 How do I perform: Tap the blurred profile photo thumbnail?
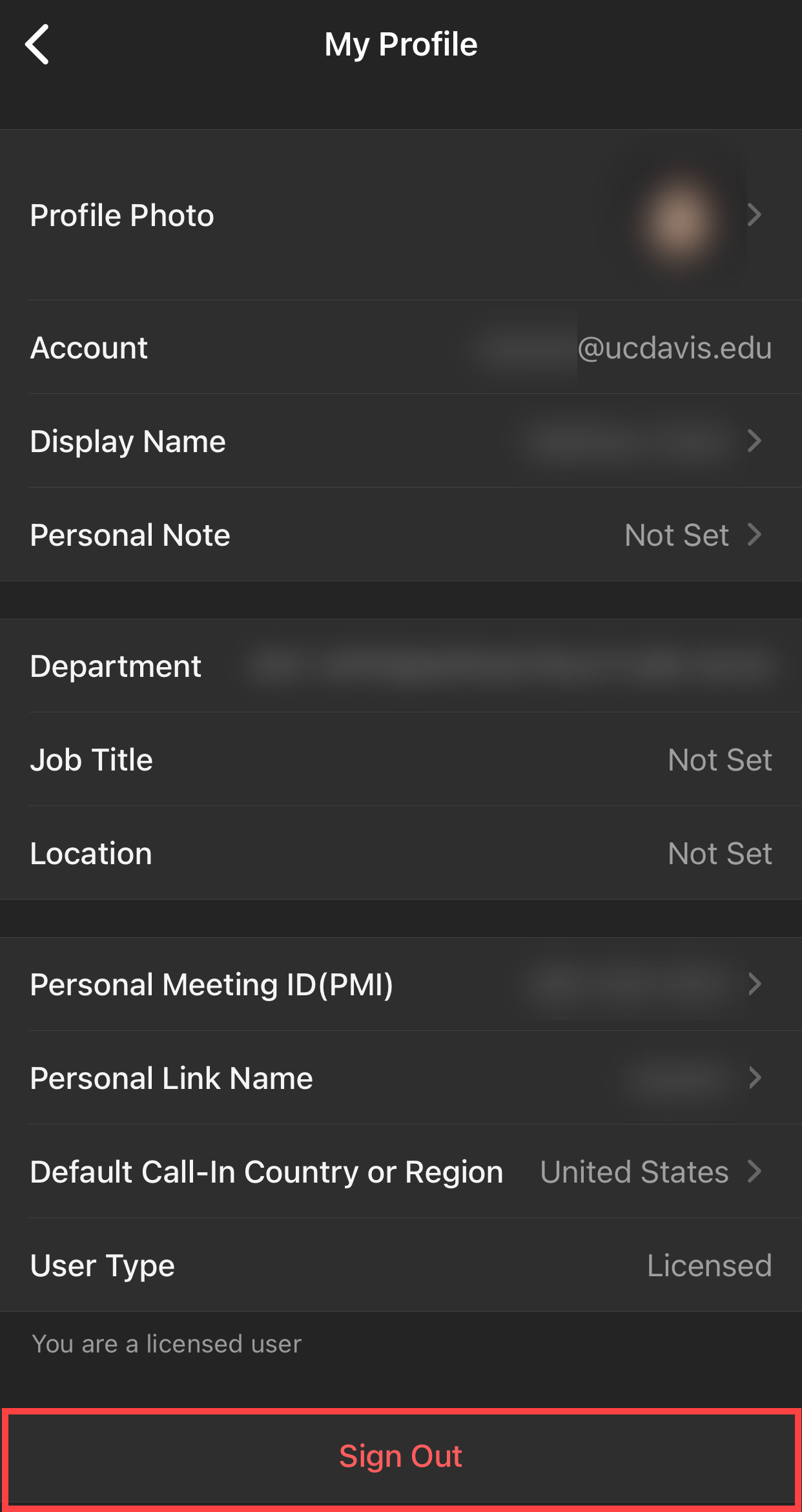678,218
